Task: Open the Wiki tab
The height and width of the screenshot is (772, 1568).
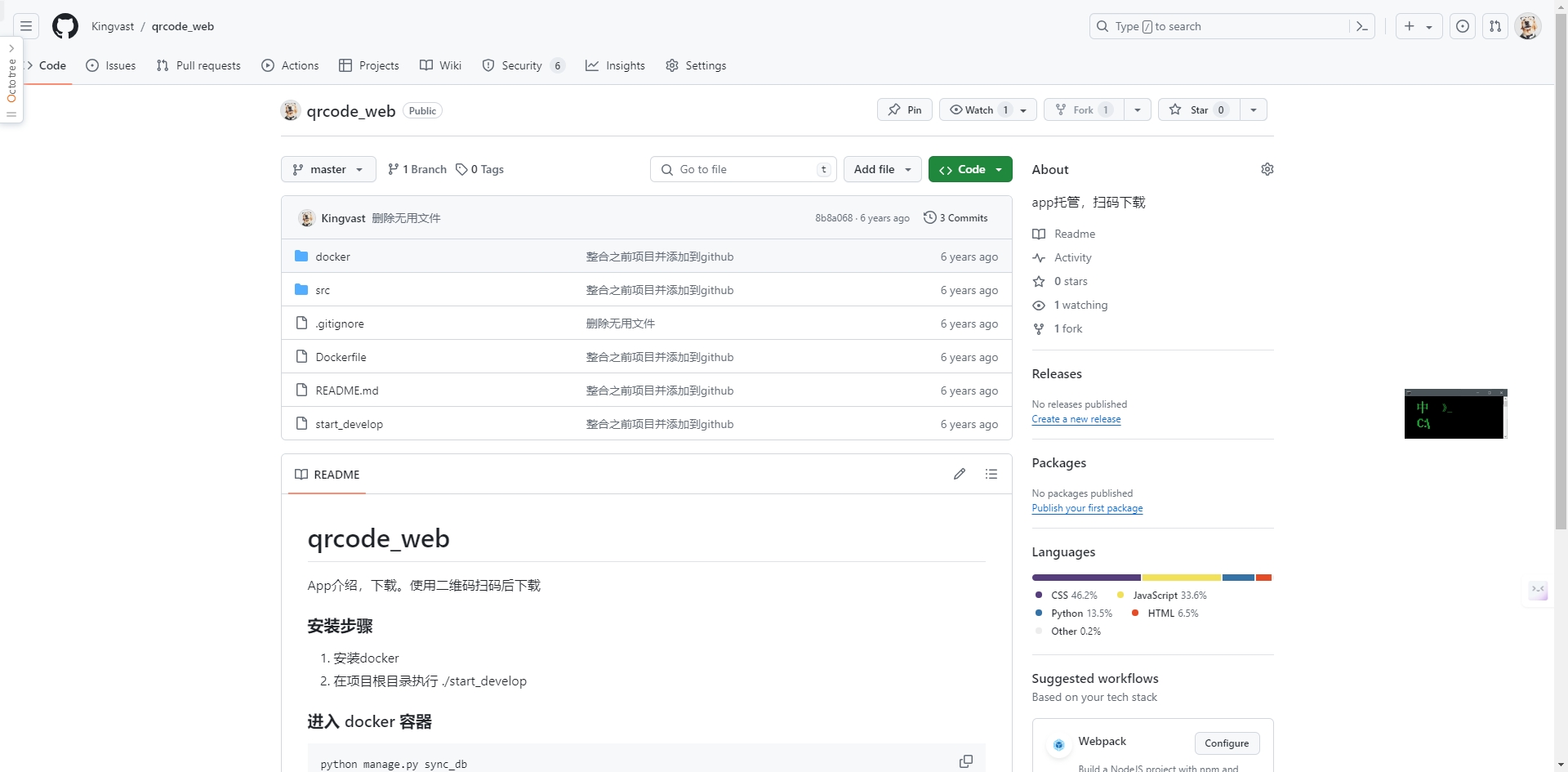Action: point(441,65)
